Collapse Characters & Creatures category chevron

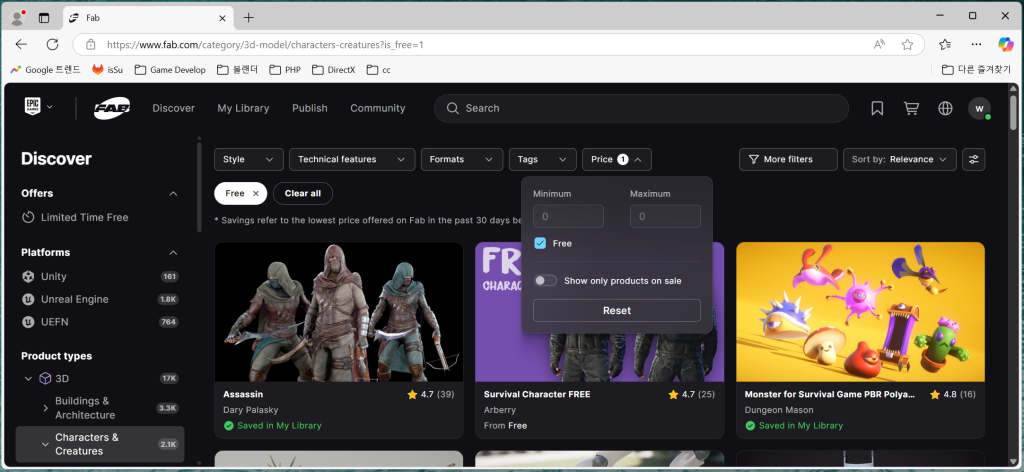point(45,444)
